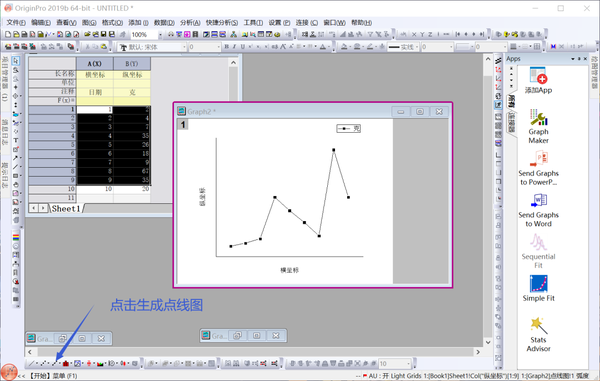Expand the 100% zoom dropdown
Viewport: 600px width, 381px height.
tap(160, 35)
